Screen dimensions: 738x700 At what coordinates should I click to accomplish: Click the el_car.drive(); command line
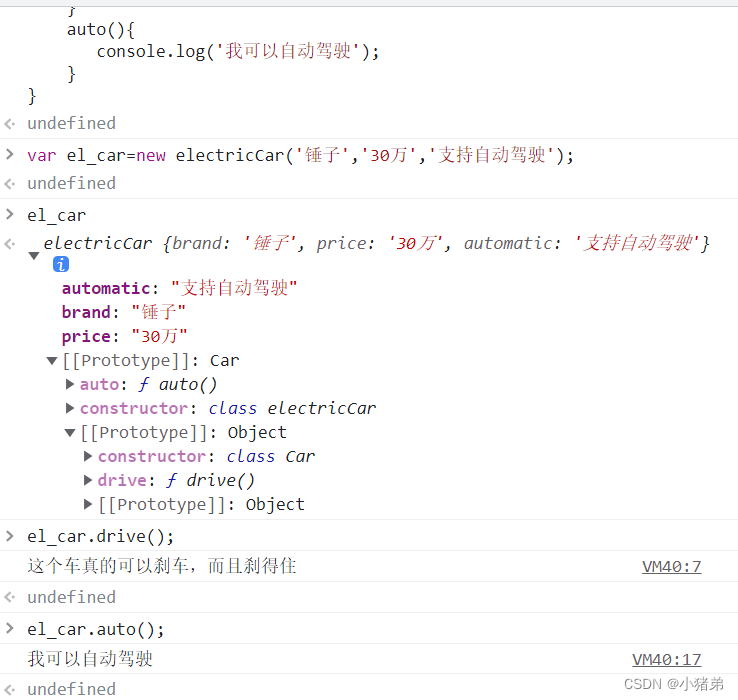point(100,536)
